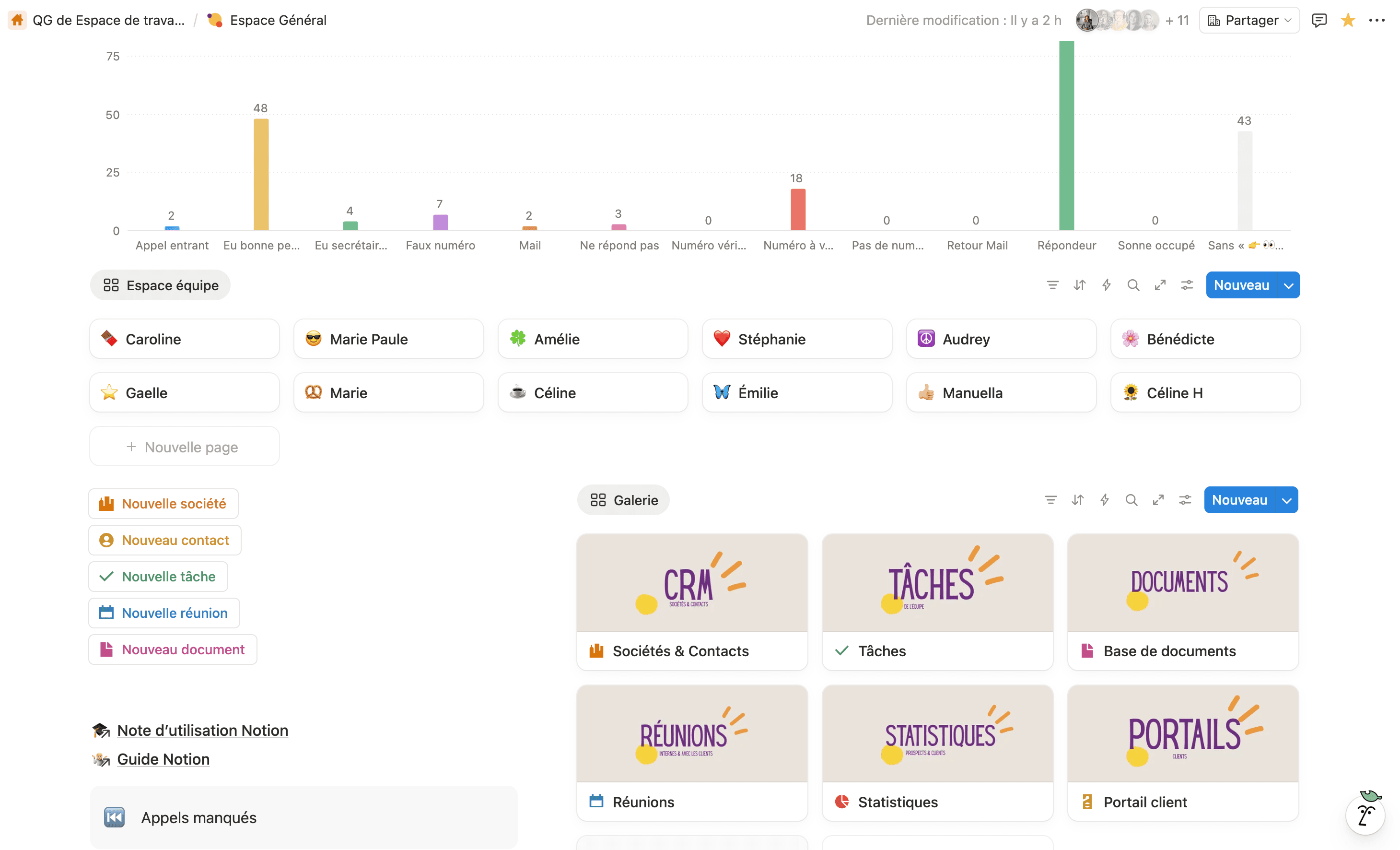This screenshot has height=850, width=1400.
Task: Expand arrow next to Nouveau in Espace équipe
Action: pyautogui.click(x=1288, y=285)
